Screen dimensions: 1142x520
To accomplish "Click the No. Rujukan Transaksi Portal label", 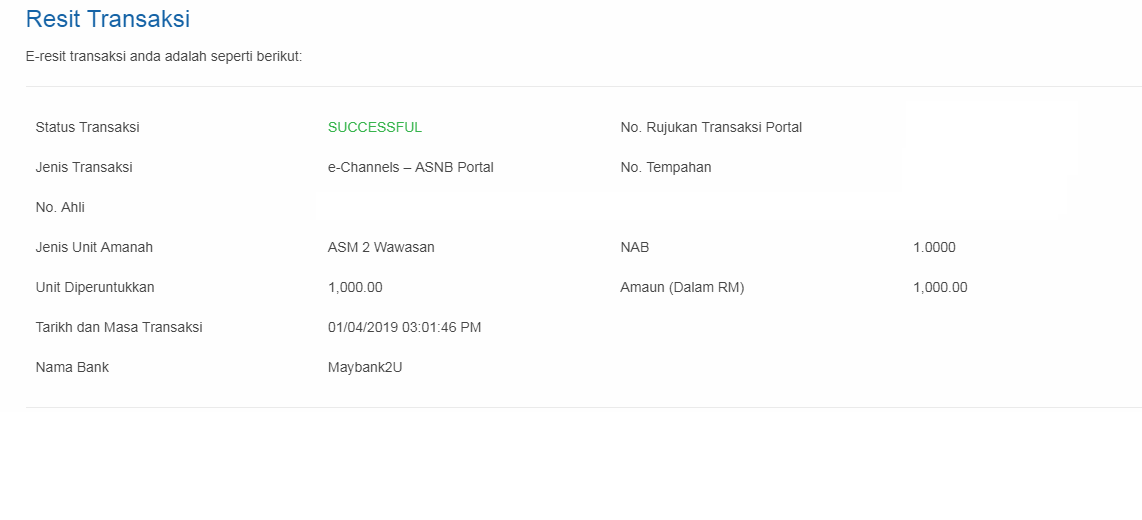I will point(711,127).
